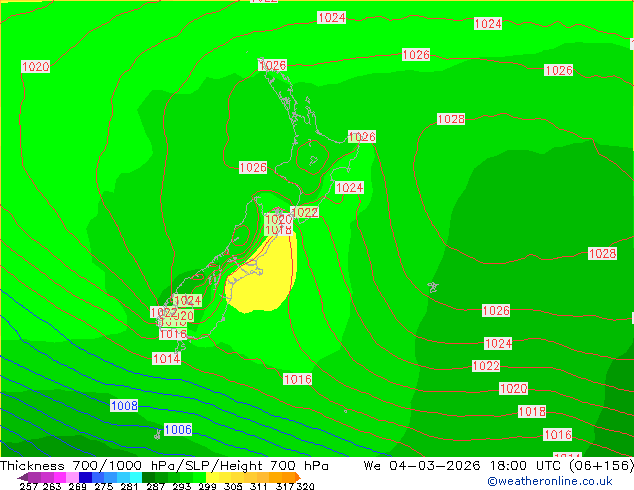Select the 1026 label south of Chatham Islands
This screenshot has height=490, width=634.
pos(496,310)
